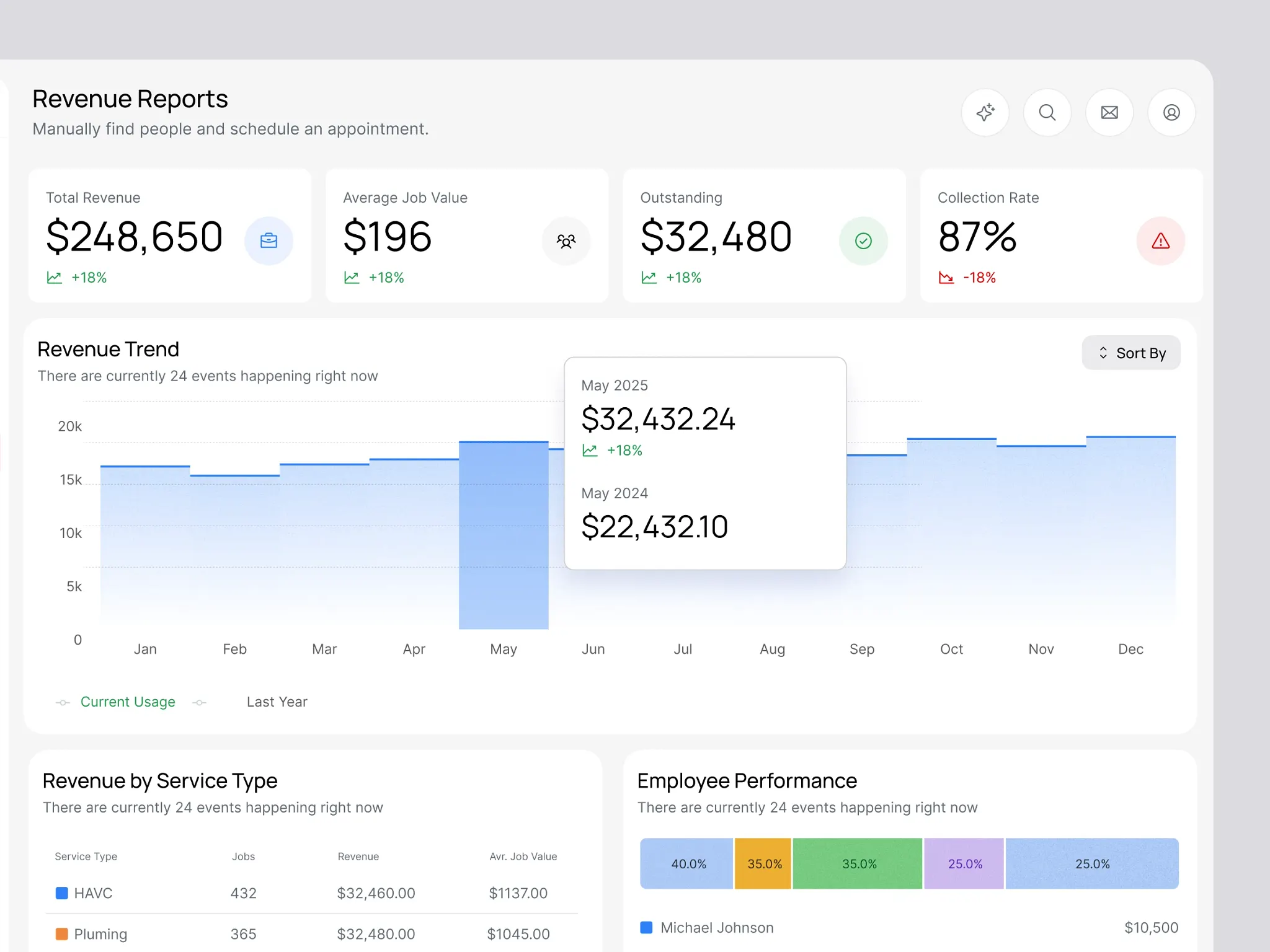Open the AI assistant sparkle icon
The width and height of the screenshot is (1270, 952).
[x=985, y=113]
